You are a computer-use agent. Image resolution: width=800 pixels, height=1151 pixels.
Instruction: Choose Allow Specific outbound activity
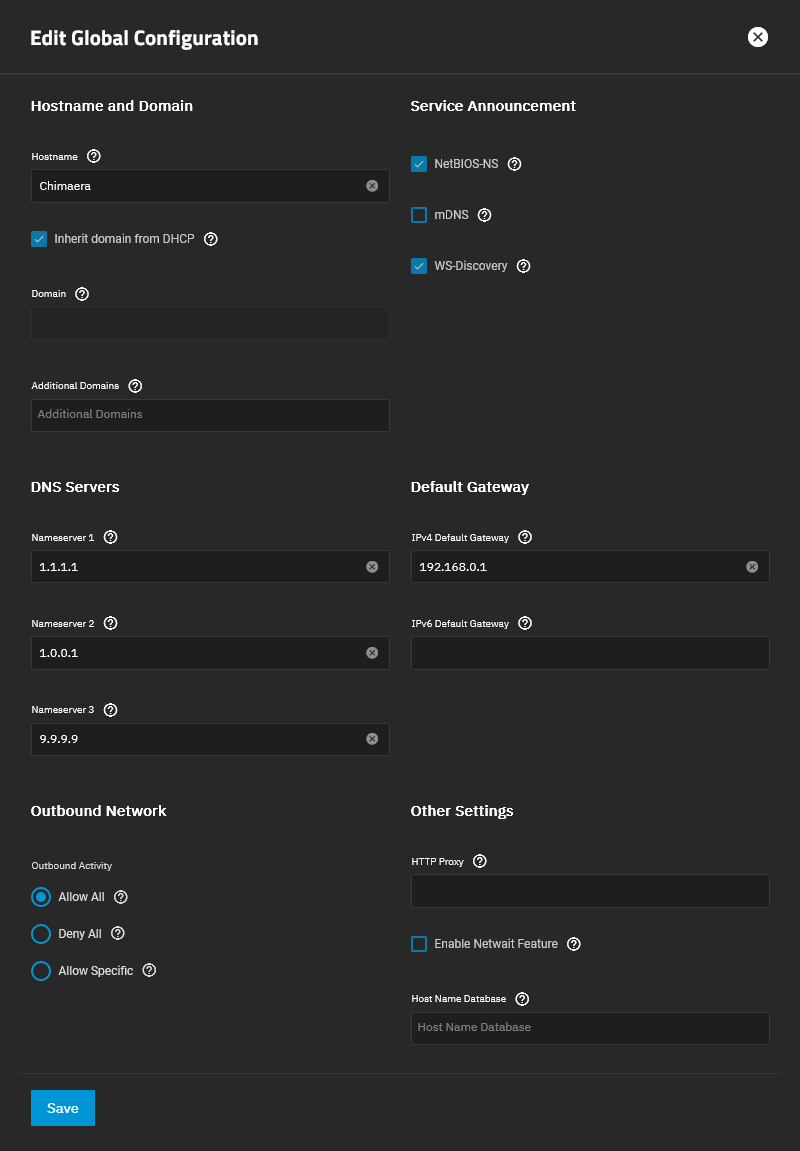click(x=41, y=970)
